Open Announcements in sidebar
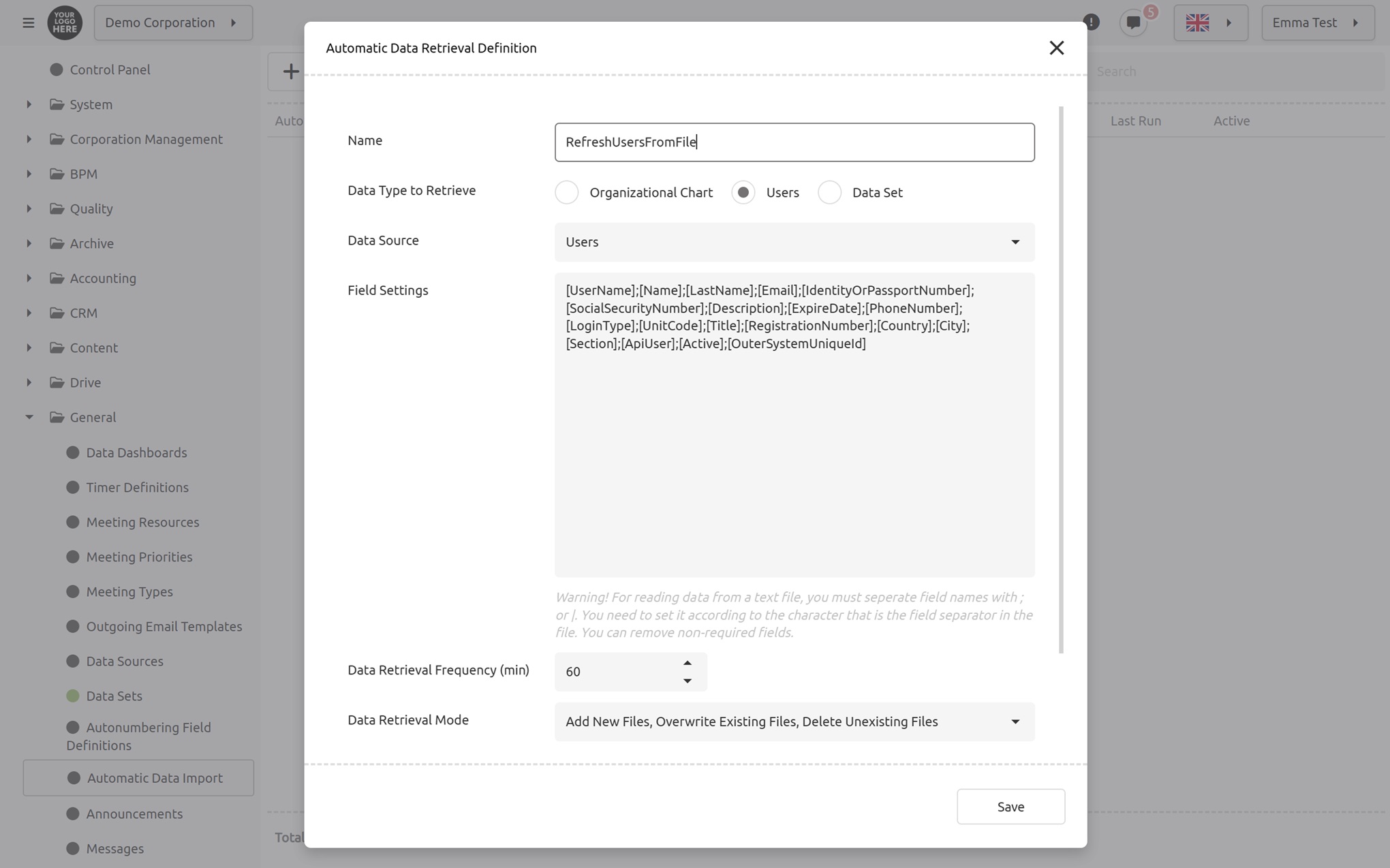This screenshot has width=1390, height=868. click(x=134, y=813)
